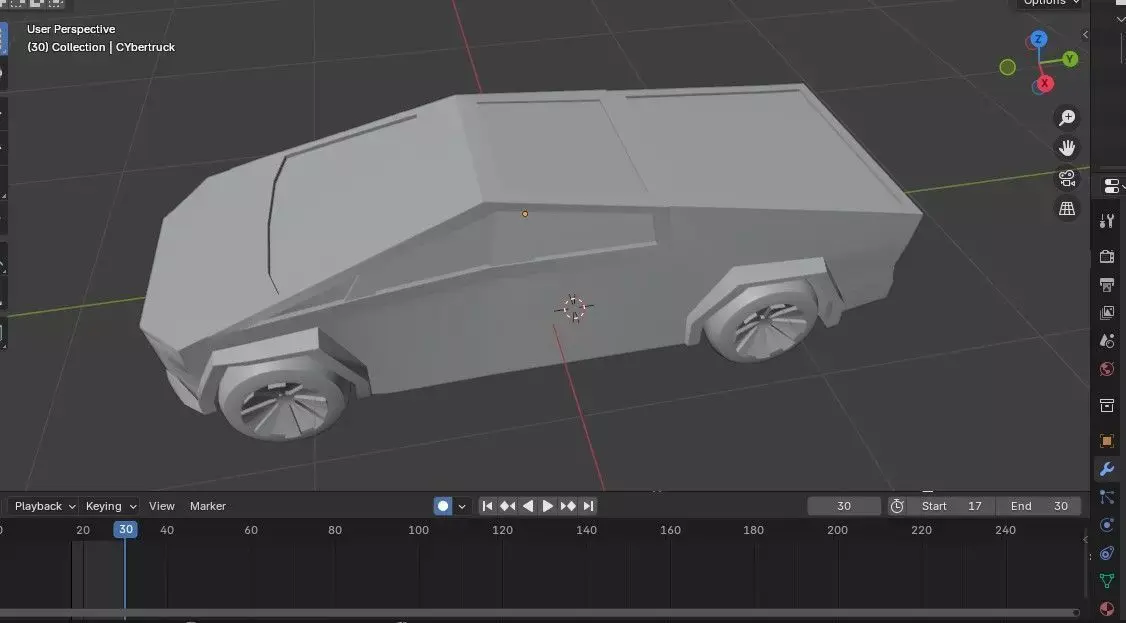
Task: Expand the viewport sidebar arrow
Action: (1085, 34)
